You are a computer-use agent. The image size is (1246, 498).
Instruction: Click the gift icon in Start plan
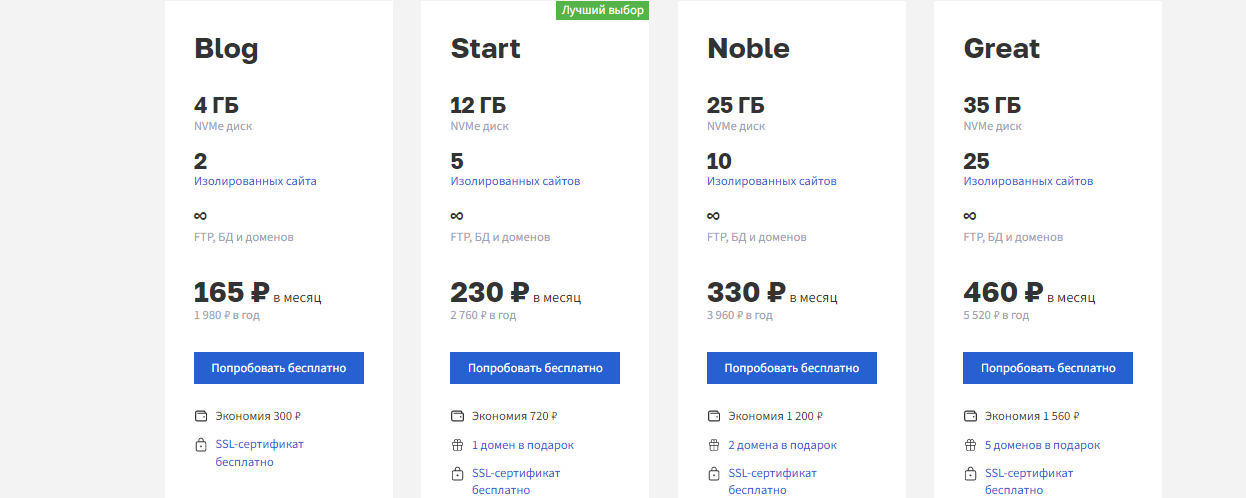click(x=457, y=445)
